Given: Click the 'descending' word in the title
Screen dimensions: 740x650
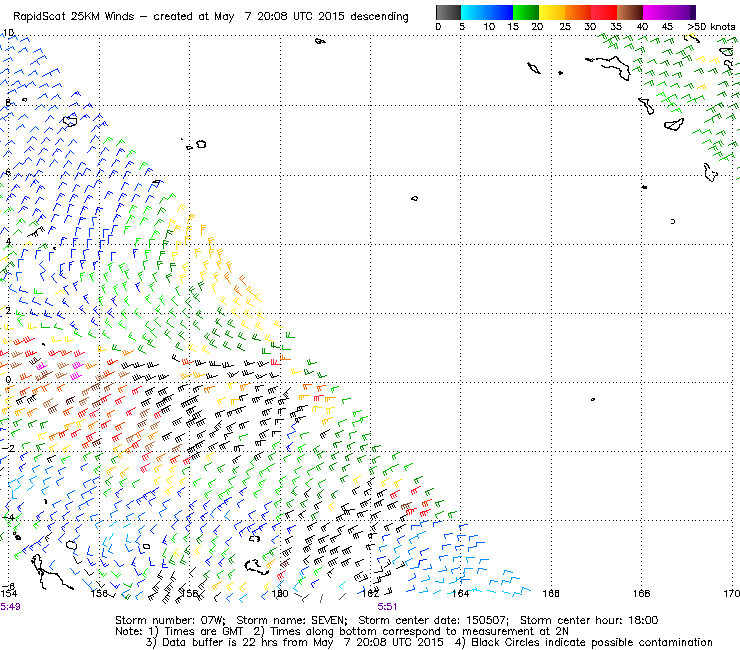Looking at the screenshot, I should [x=379, y=17].
